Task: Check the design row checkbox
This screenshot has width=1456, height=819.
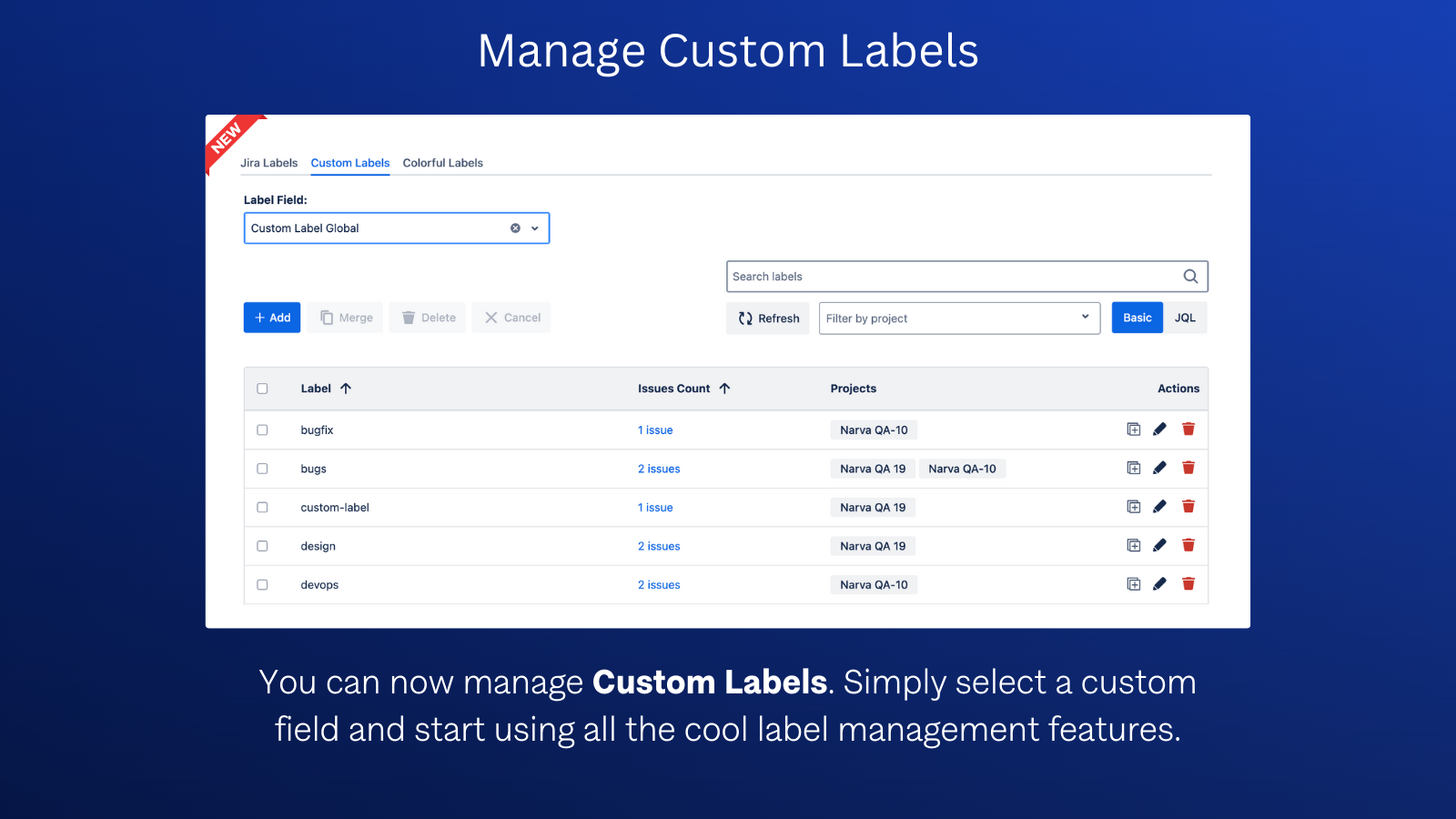Action: pos(262,546)
